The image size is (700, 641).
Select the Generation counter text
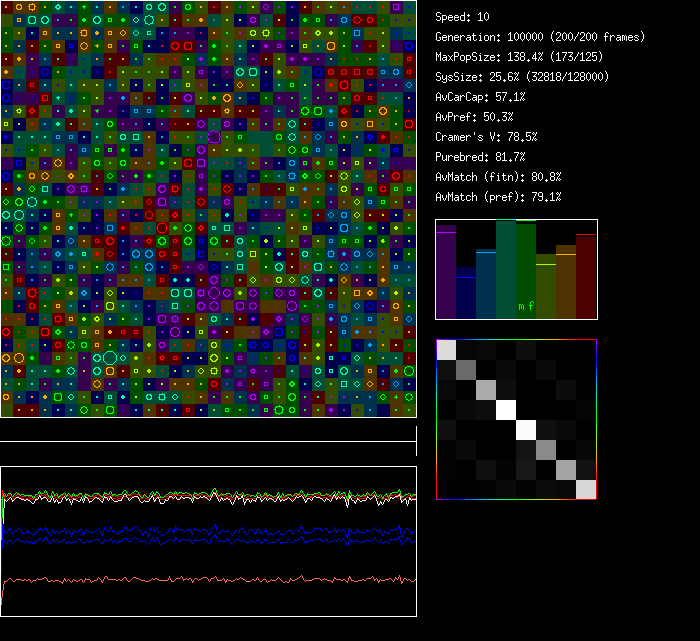(540, 37)
